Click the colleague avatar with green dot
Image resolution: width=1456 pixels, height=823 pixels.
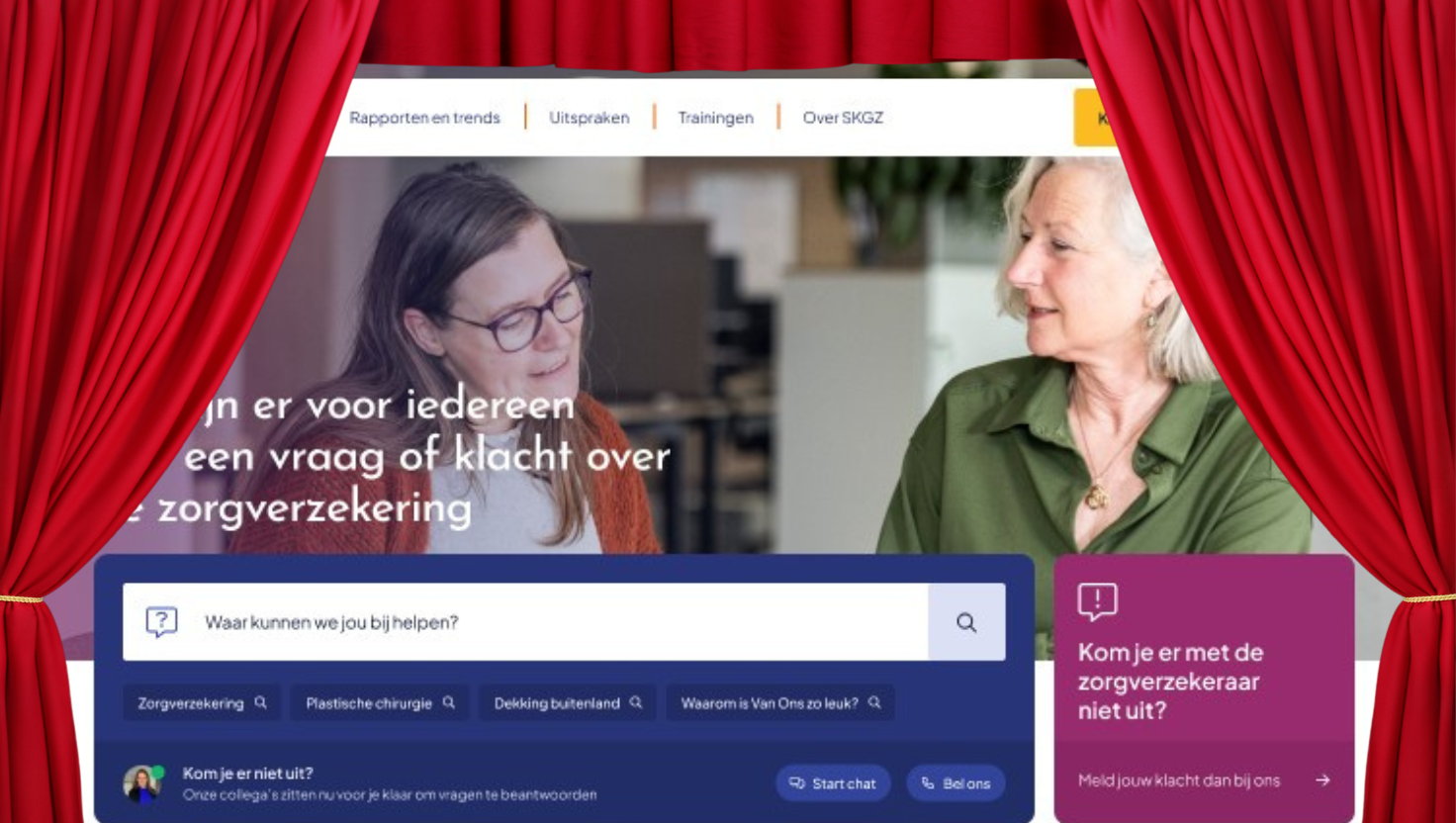pyautogui.click(x=142, y=783)
